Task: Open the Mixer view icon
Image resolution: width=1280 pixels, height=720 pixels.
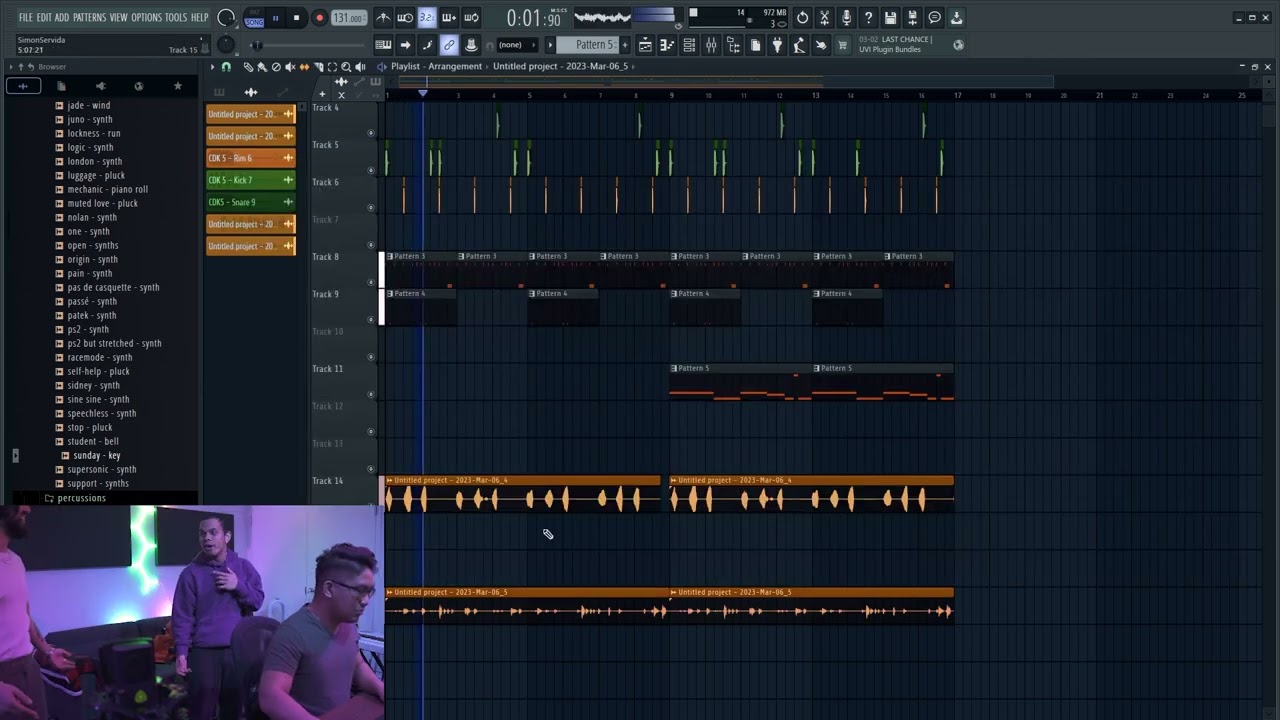Action: tap(711, 45)
